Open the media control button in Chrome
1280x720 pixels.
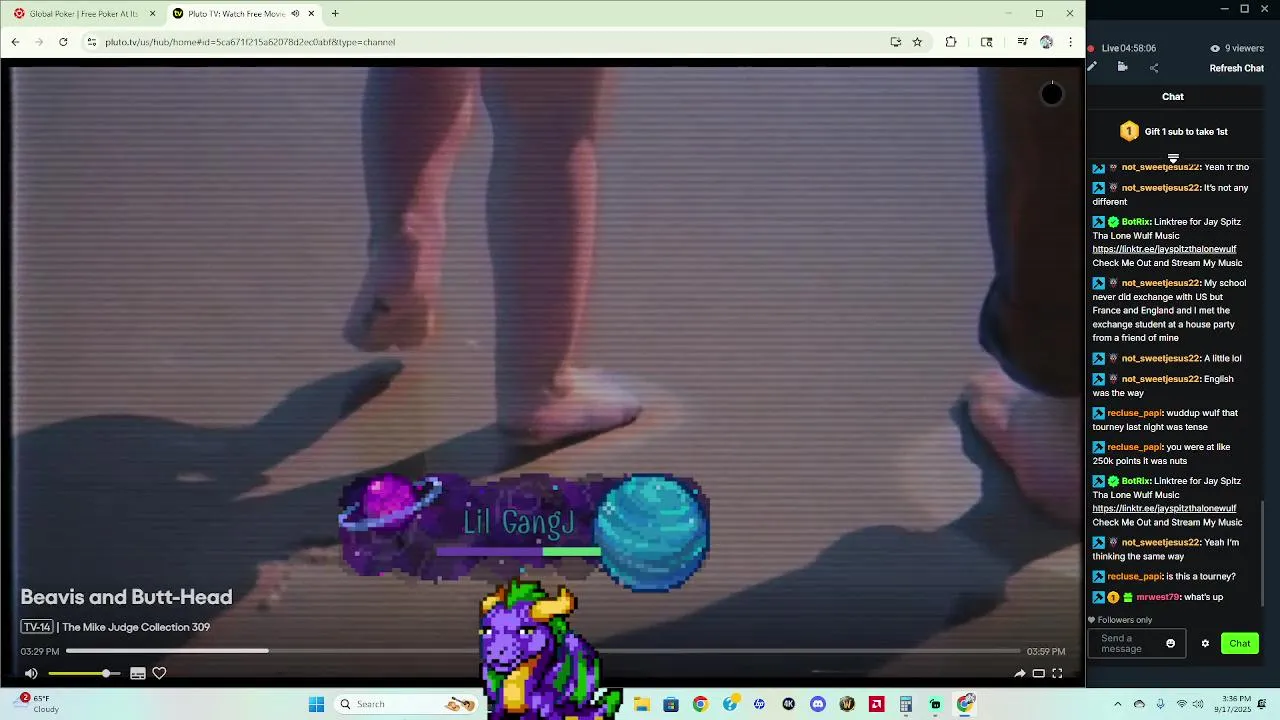tap(1022, 42)
